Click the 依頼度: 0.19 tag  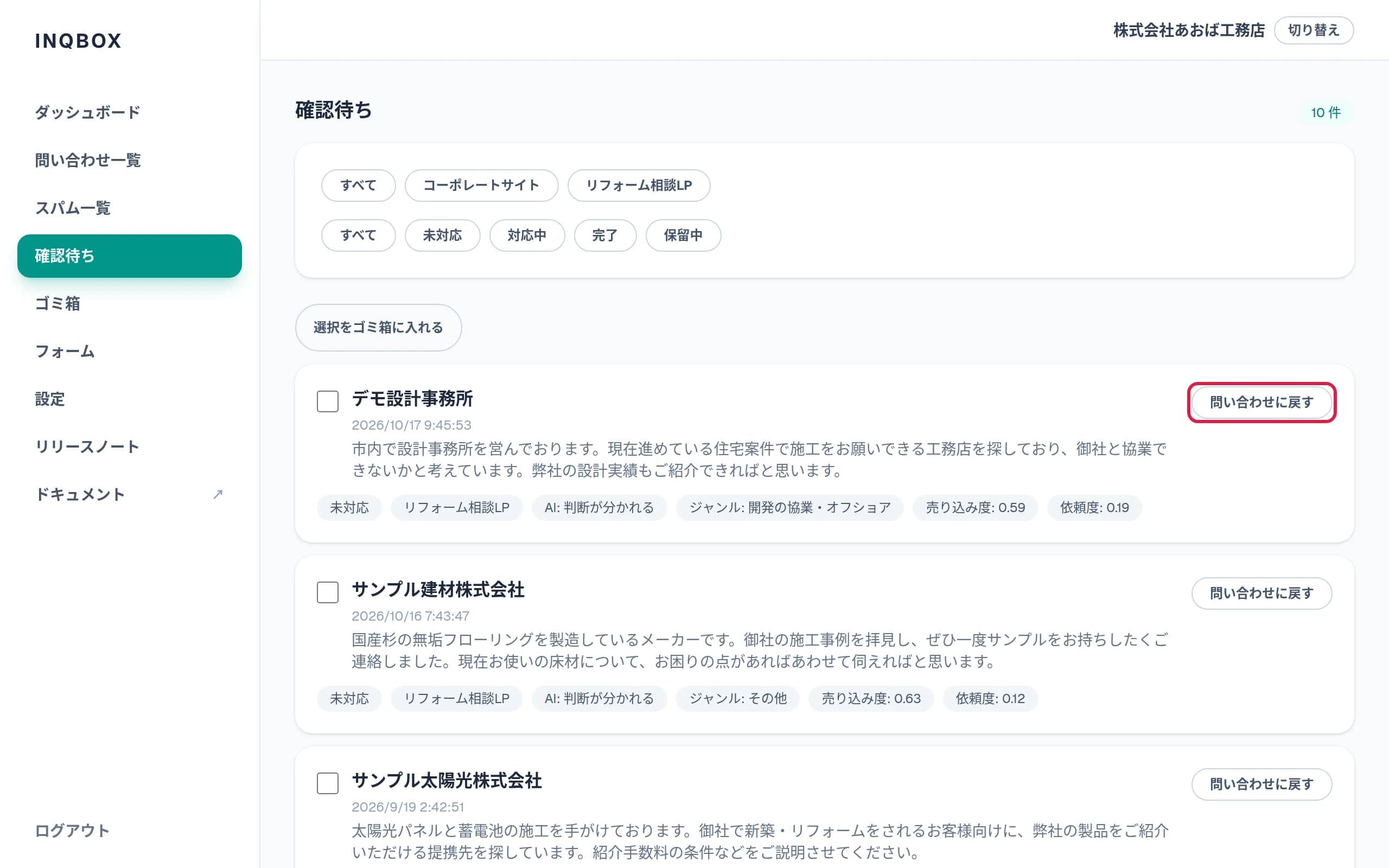coord(1094,507)
